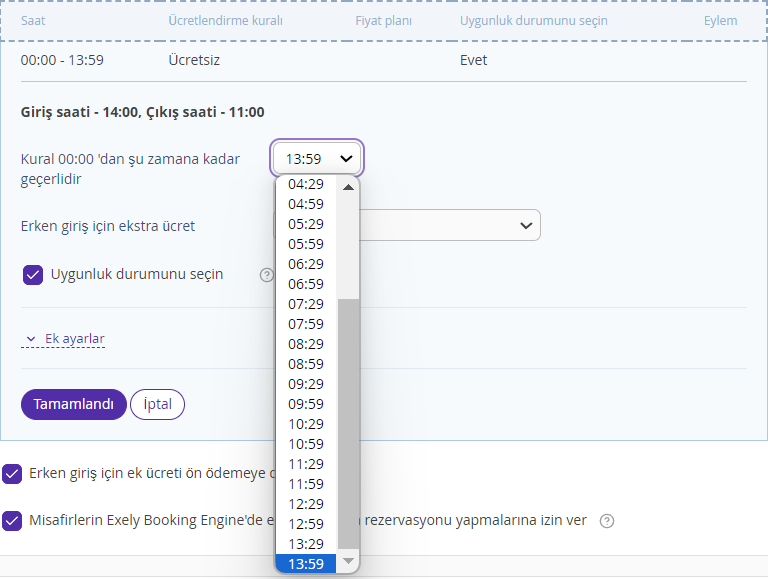Choose the 08:59 time option

(x=306, y=364)
